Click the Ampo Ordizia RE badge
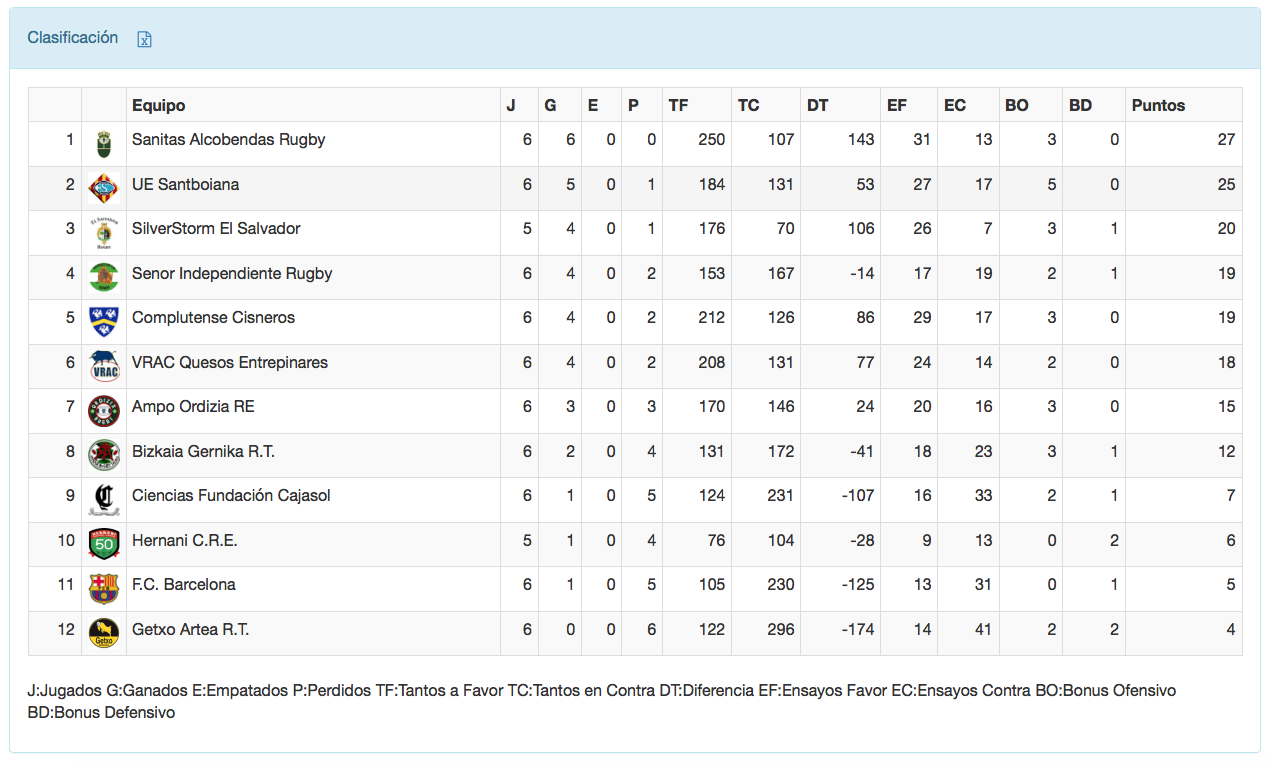This screenshot has height=762, width=1270. [104, 410]
